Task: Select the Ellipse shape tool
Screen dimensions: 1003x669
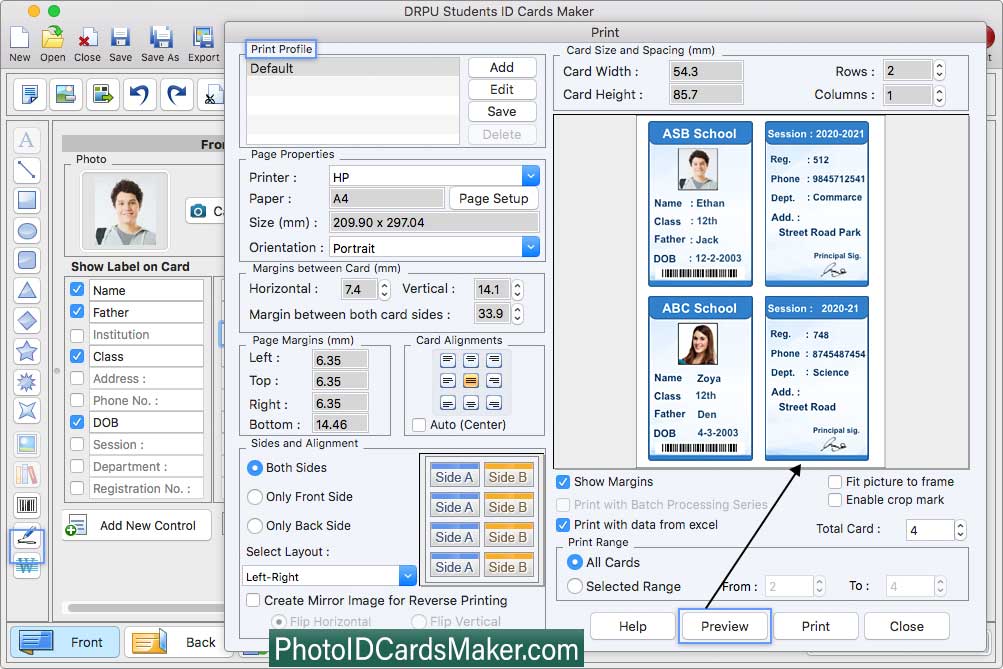Action: [x=26, y=230]
